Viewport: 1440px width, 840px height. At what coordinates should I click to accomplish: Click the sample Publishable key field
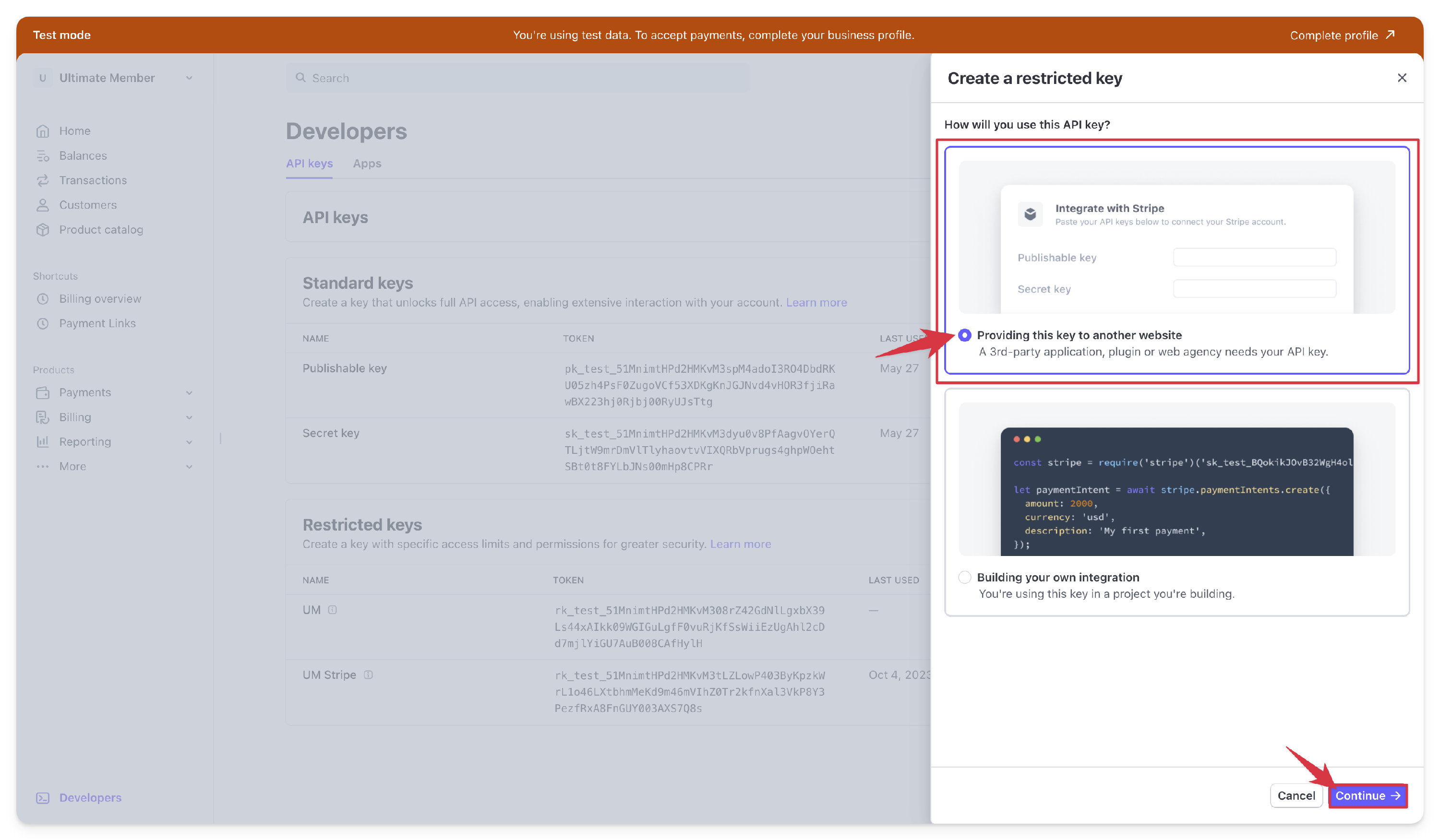point(1254,257)
